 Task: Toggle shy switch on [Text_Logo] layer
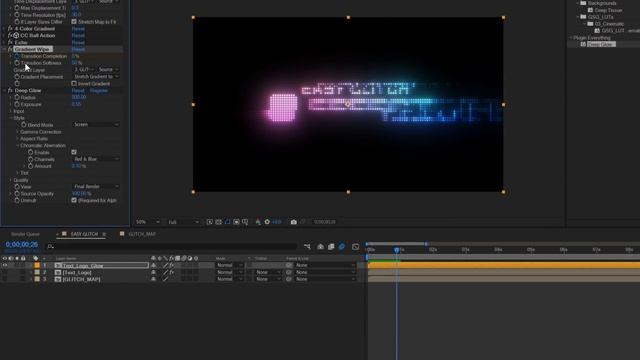(153, 272)
